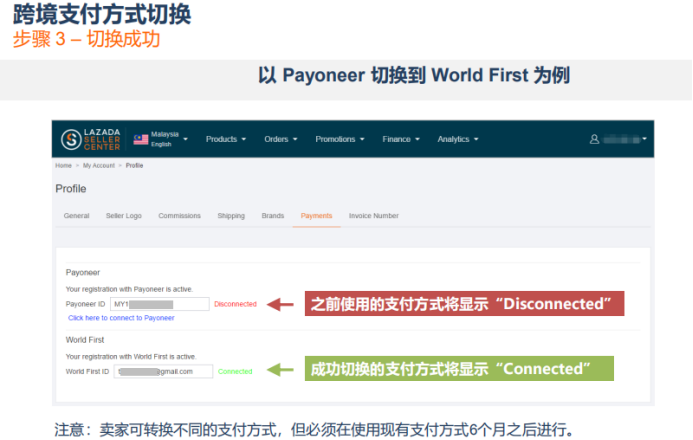The width and height of the screenshot is (693, 440).
Task: Focus the World First ID email field
Action: tap(162, 371)
